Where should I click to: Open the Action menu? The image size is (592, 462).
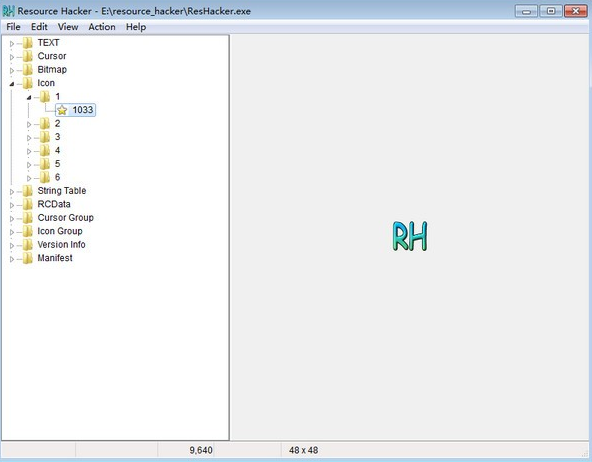pos(102,27)
